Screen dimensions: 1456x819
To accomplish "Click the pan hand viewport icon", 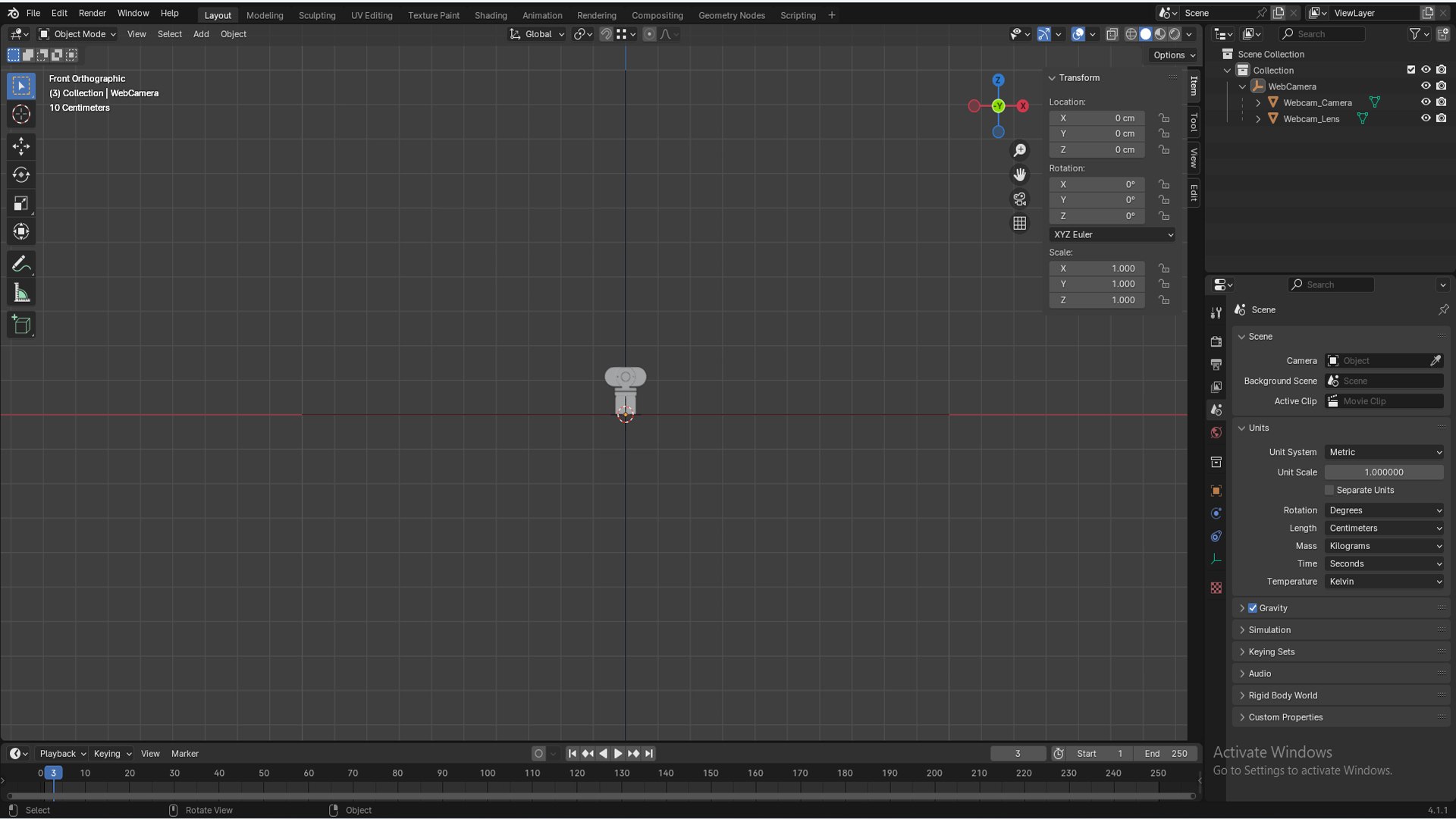I will 1020,174.
